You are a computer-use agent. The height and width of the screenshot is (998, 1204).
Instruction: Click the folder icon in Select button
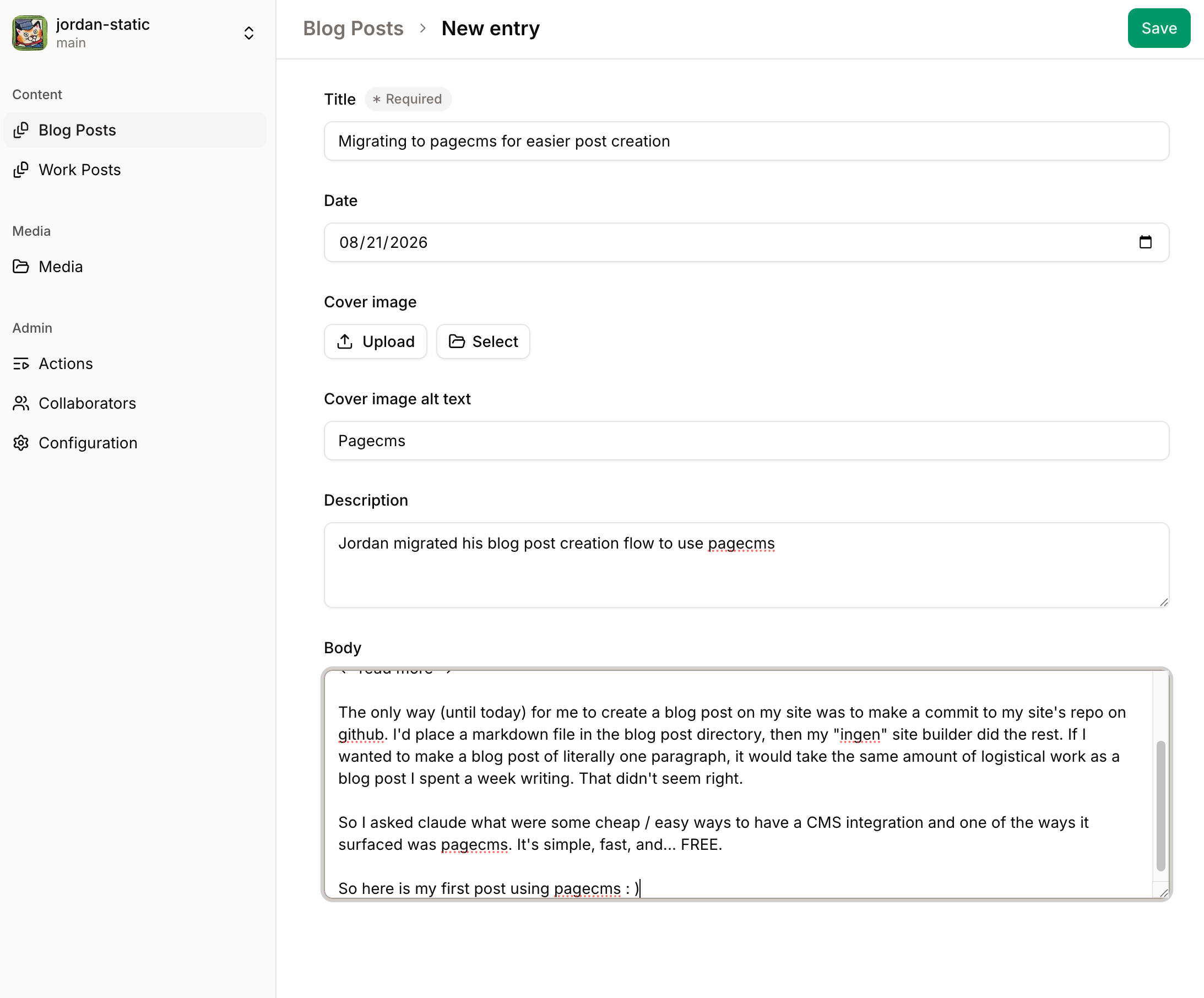pyautogui.click(x=457, y=341)
